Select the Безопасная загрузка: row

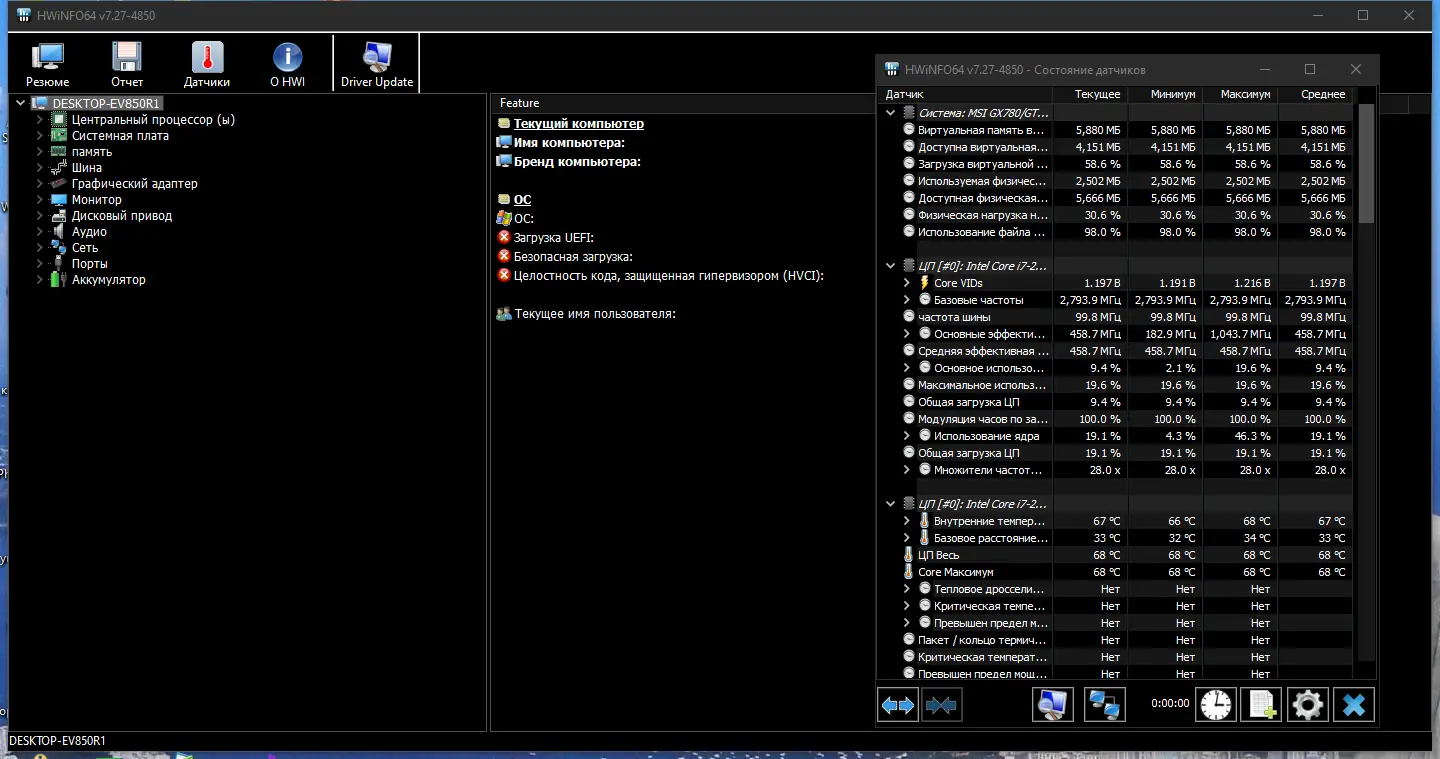click(573, 257)
